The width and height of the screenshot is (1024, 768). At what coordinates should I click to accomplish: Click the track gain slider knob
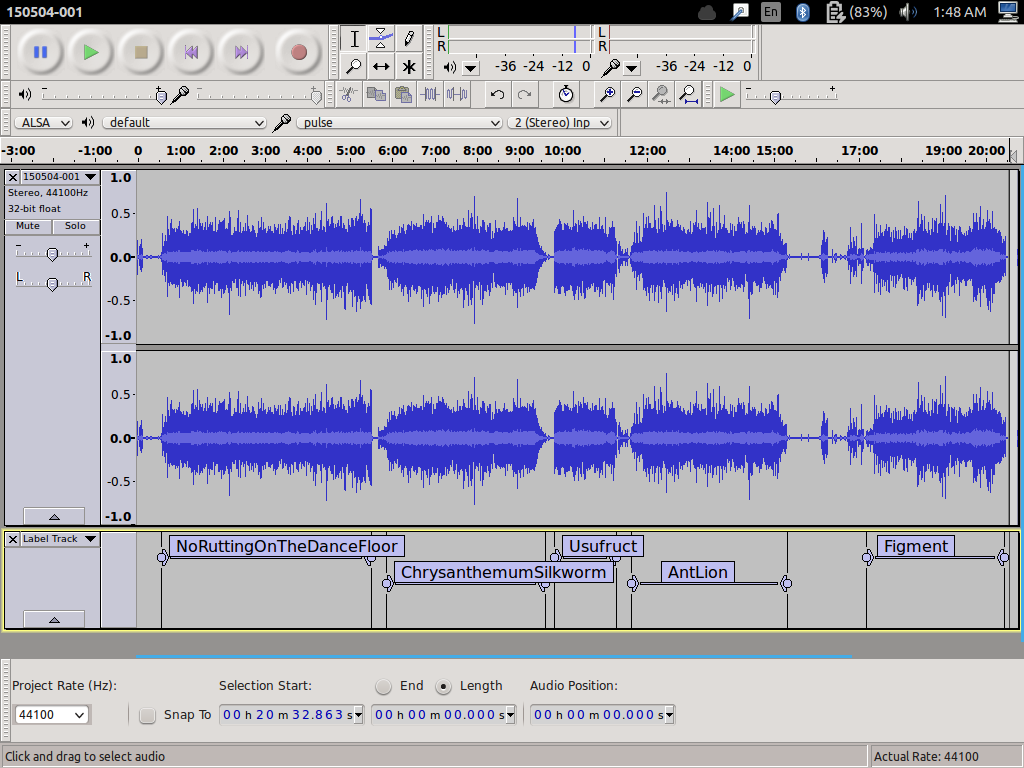[52, 254]
